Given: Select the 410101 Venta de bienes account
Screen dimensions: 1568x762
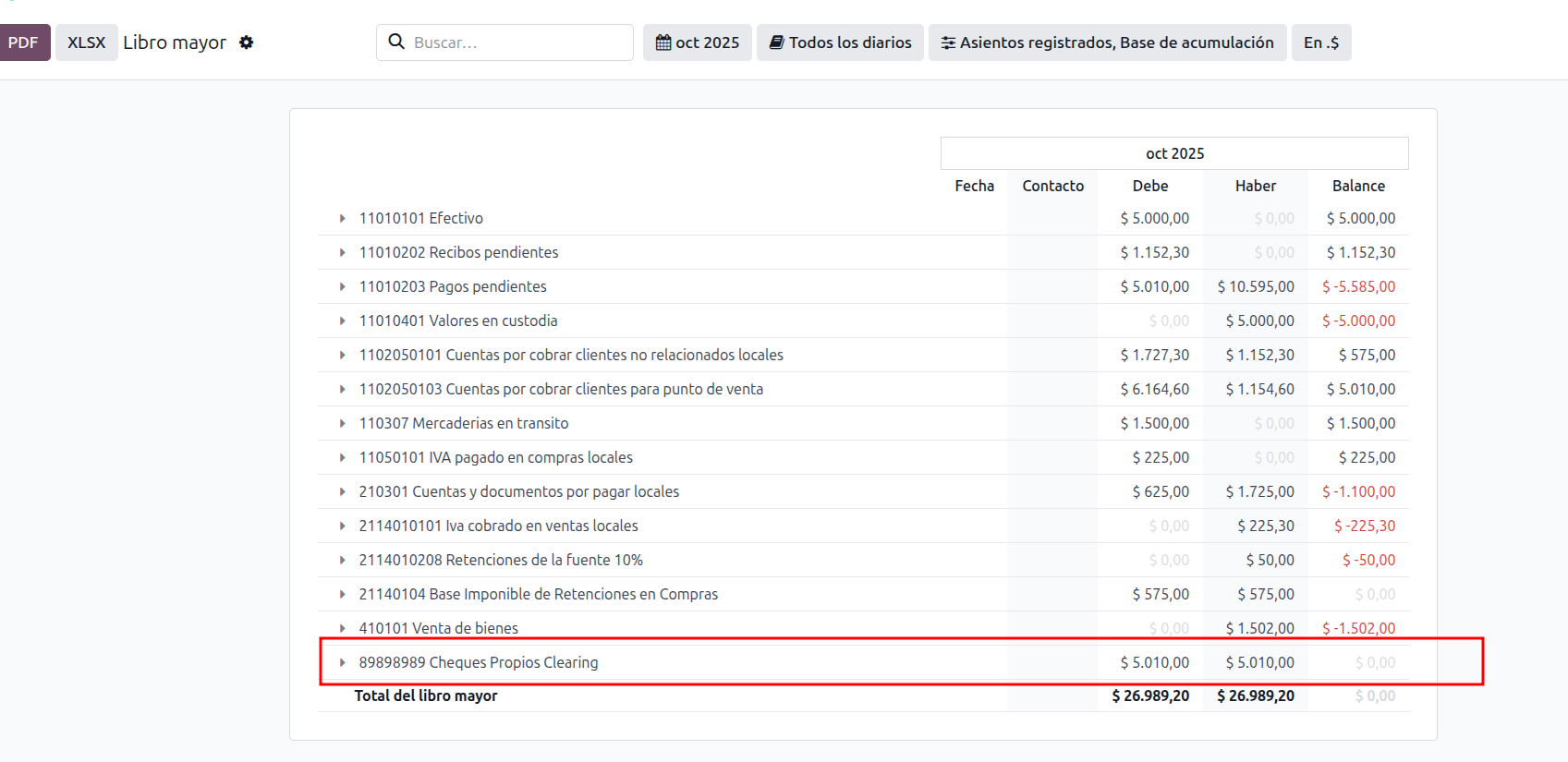Looking at the screenshot, I should 438,628.
